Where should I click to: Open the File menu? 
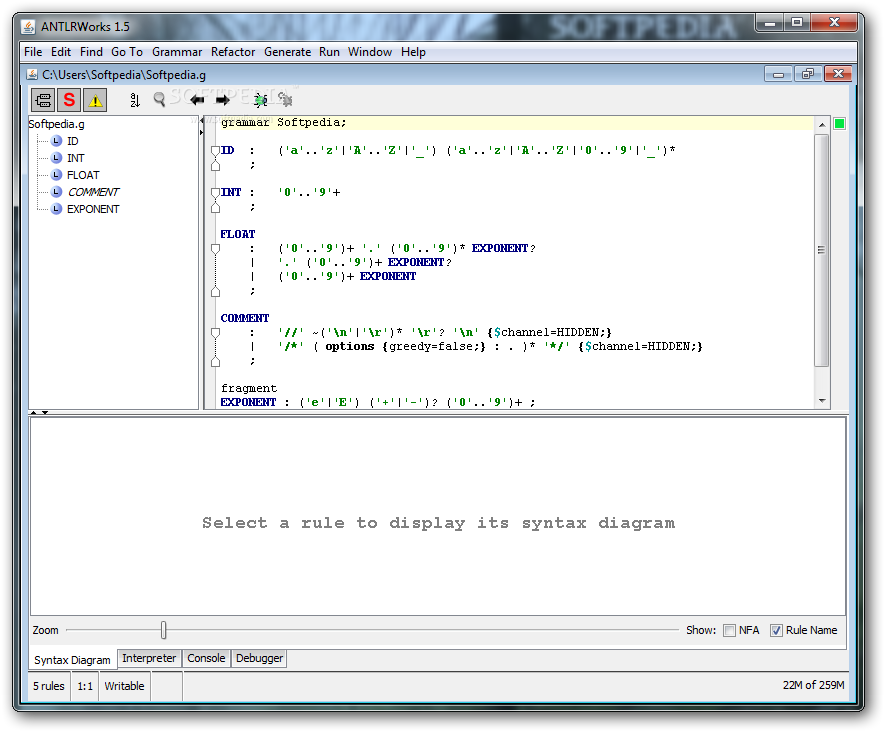pyautogui.click(x=33, y=52)
